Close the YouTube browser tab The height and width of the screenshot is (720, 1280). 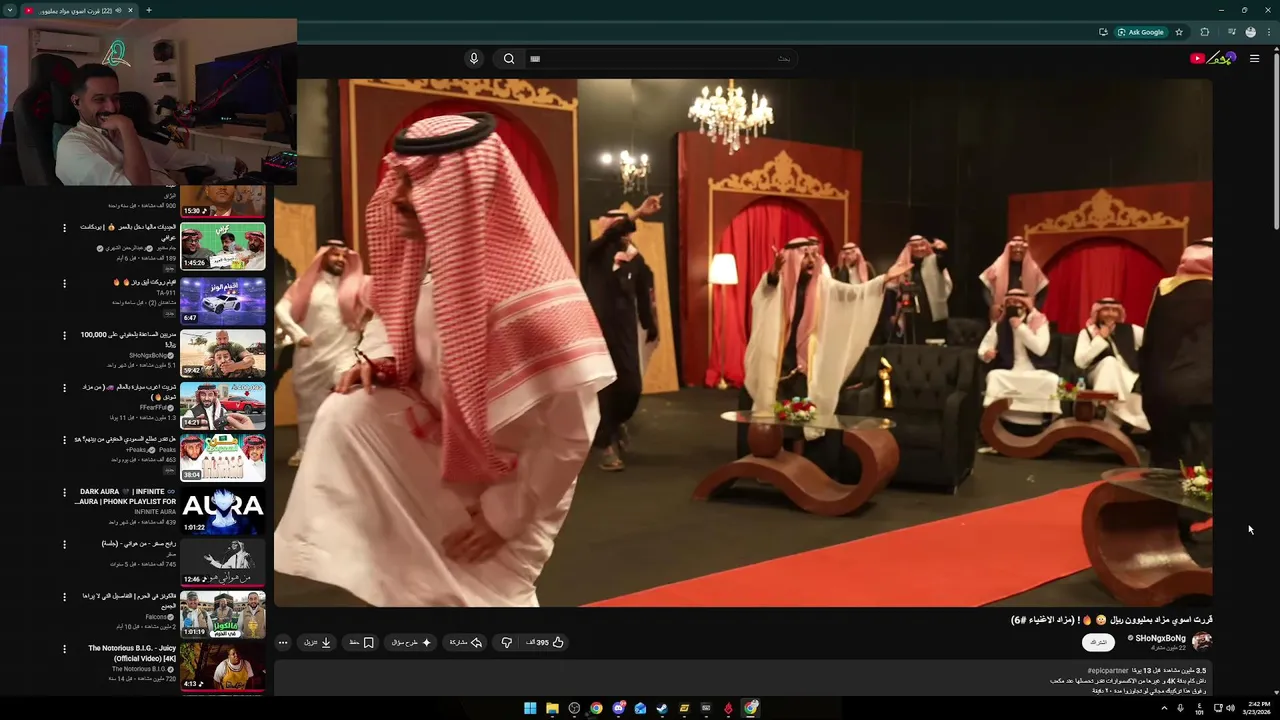(x=130, y=10)
